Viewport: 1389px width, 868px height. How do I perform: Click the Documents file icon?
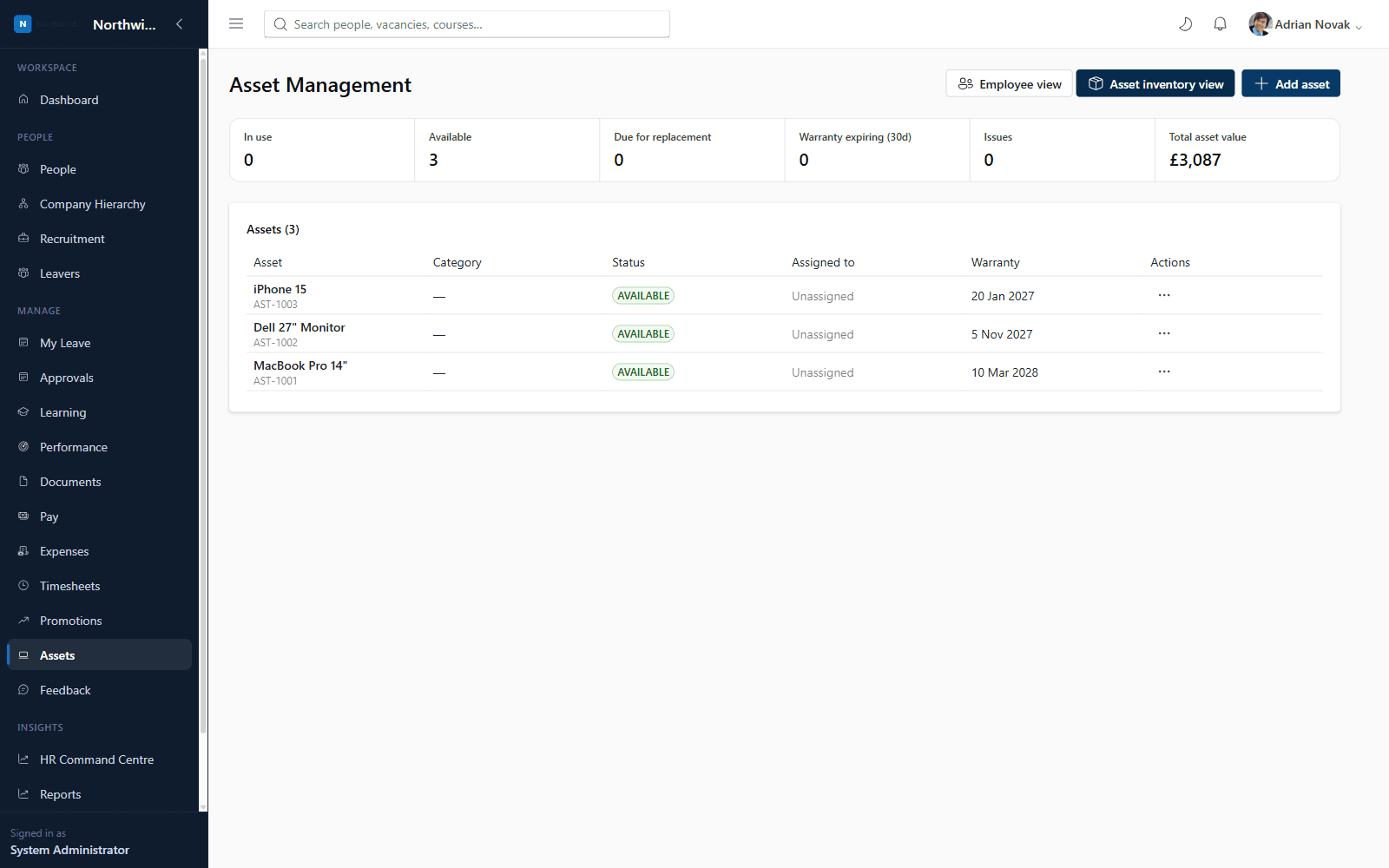(x=23, y=482)
